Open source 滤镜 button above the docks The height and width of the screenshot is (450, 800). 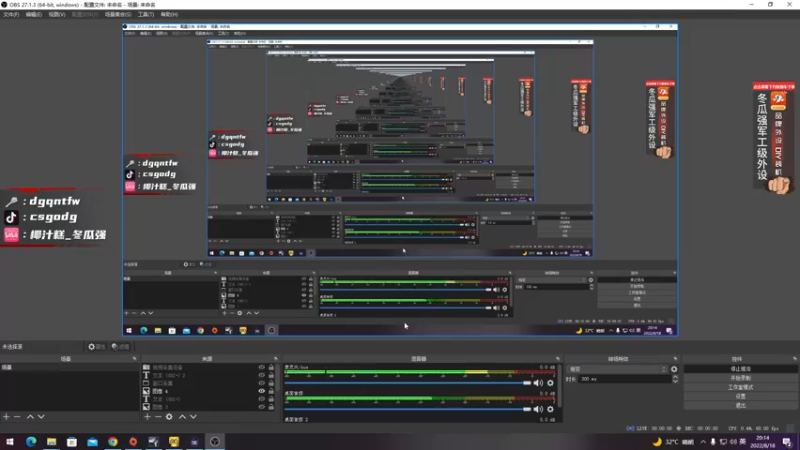pyautogui.click(x=120, y=347)
